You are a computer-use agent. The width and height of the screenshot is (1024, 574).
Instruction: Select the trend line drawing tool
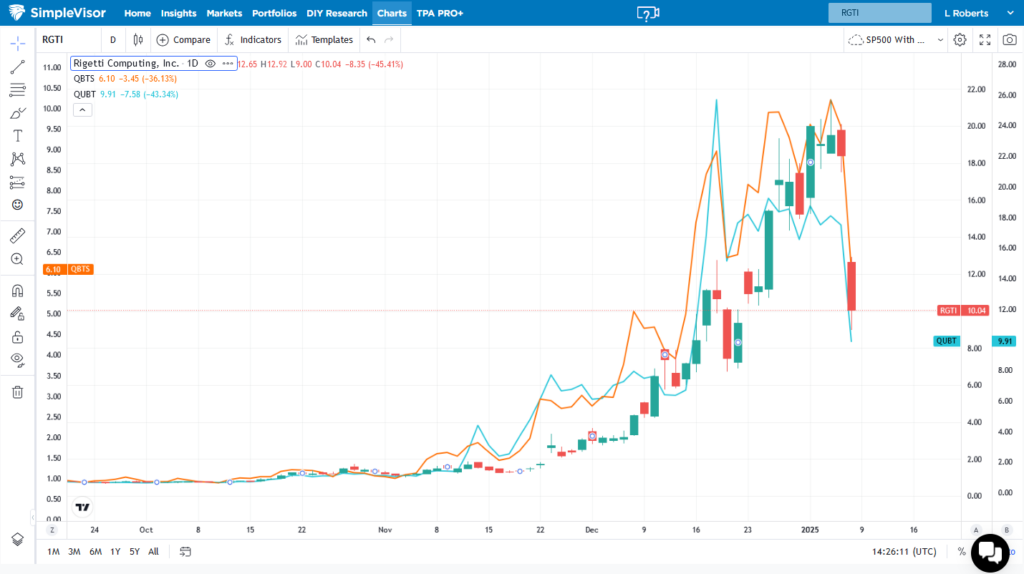tap(18, 67)
